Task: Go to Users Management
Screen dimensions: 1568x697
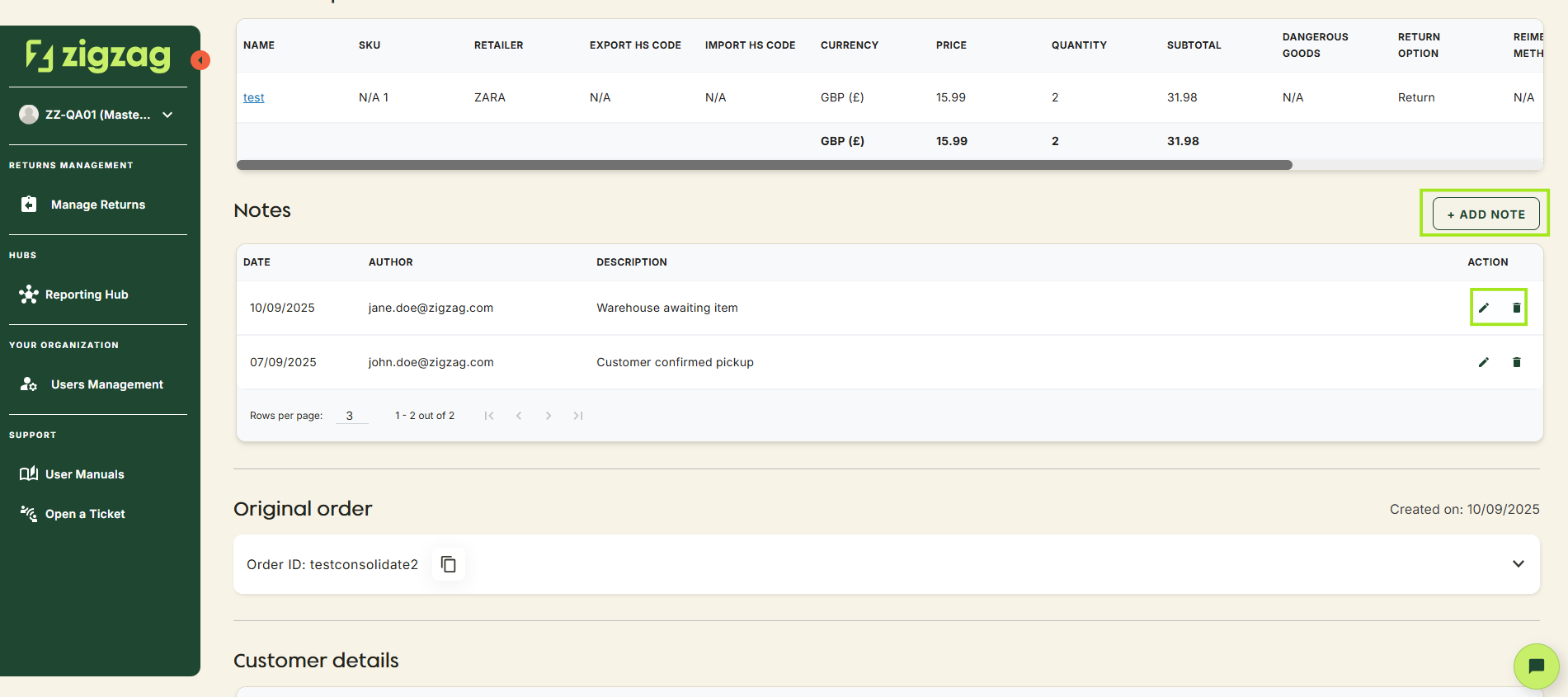Action: 106,384
